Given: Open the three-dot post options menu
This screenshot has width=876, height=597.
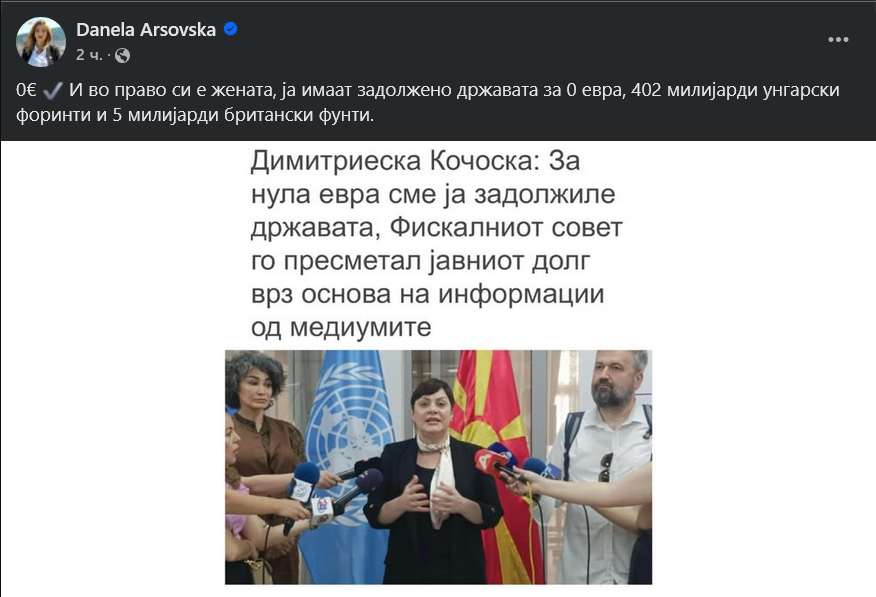Looking at the screenshot, I should point(838,40).
